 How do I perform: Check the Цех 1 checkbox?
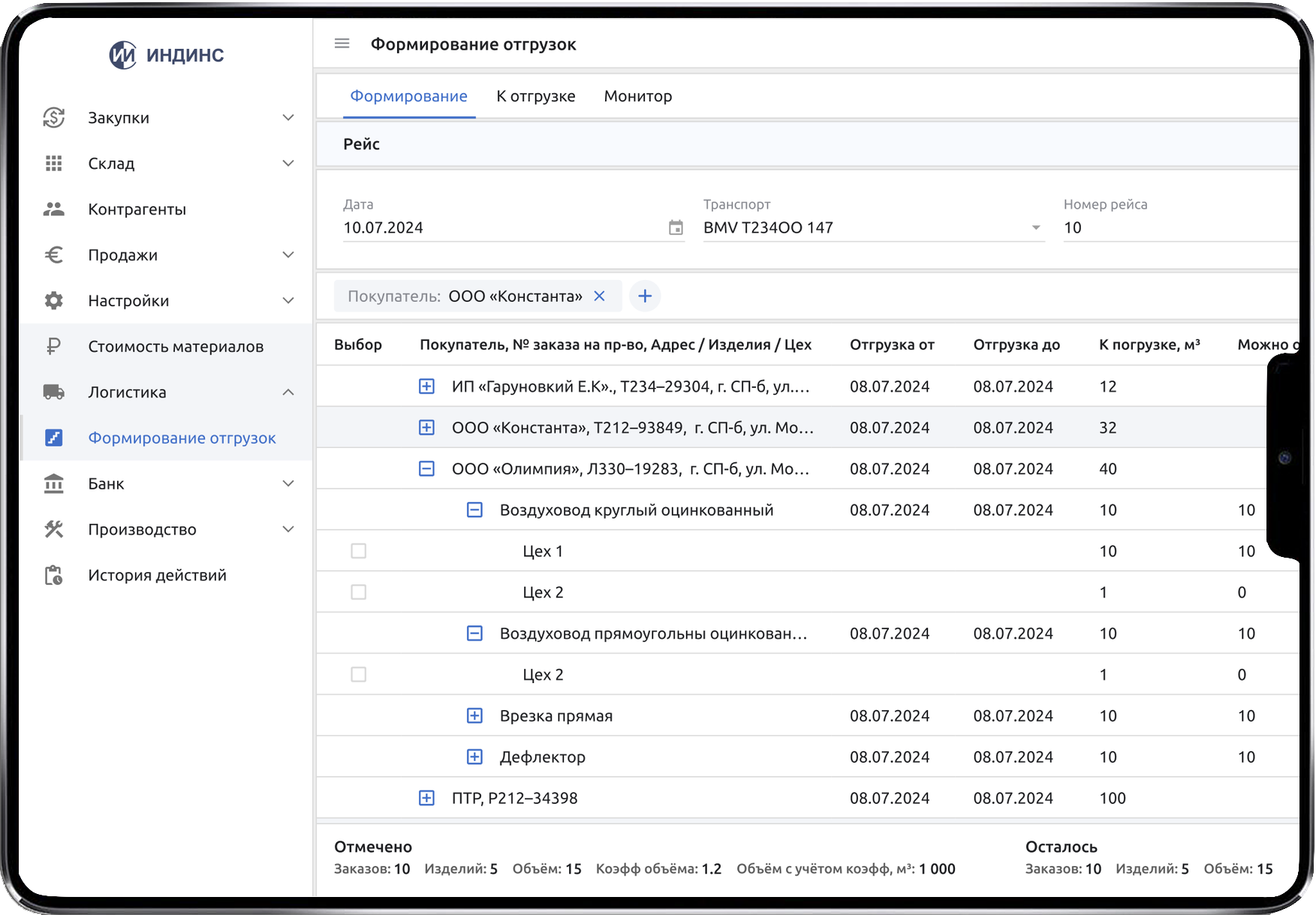click(359, 552)
